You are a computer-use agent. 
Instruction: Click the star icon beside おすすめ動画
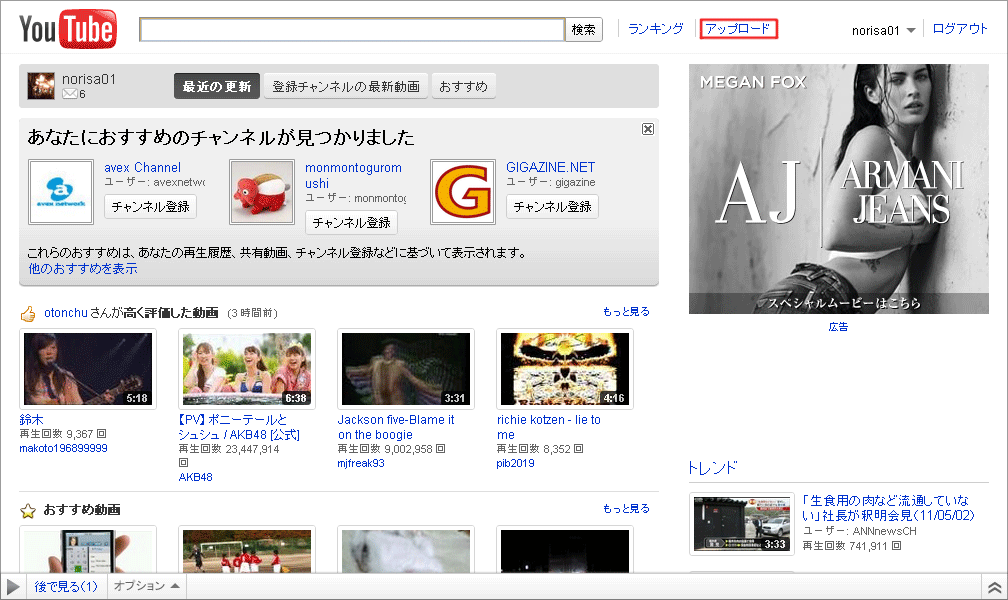click(28, 511)
